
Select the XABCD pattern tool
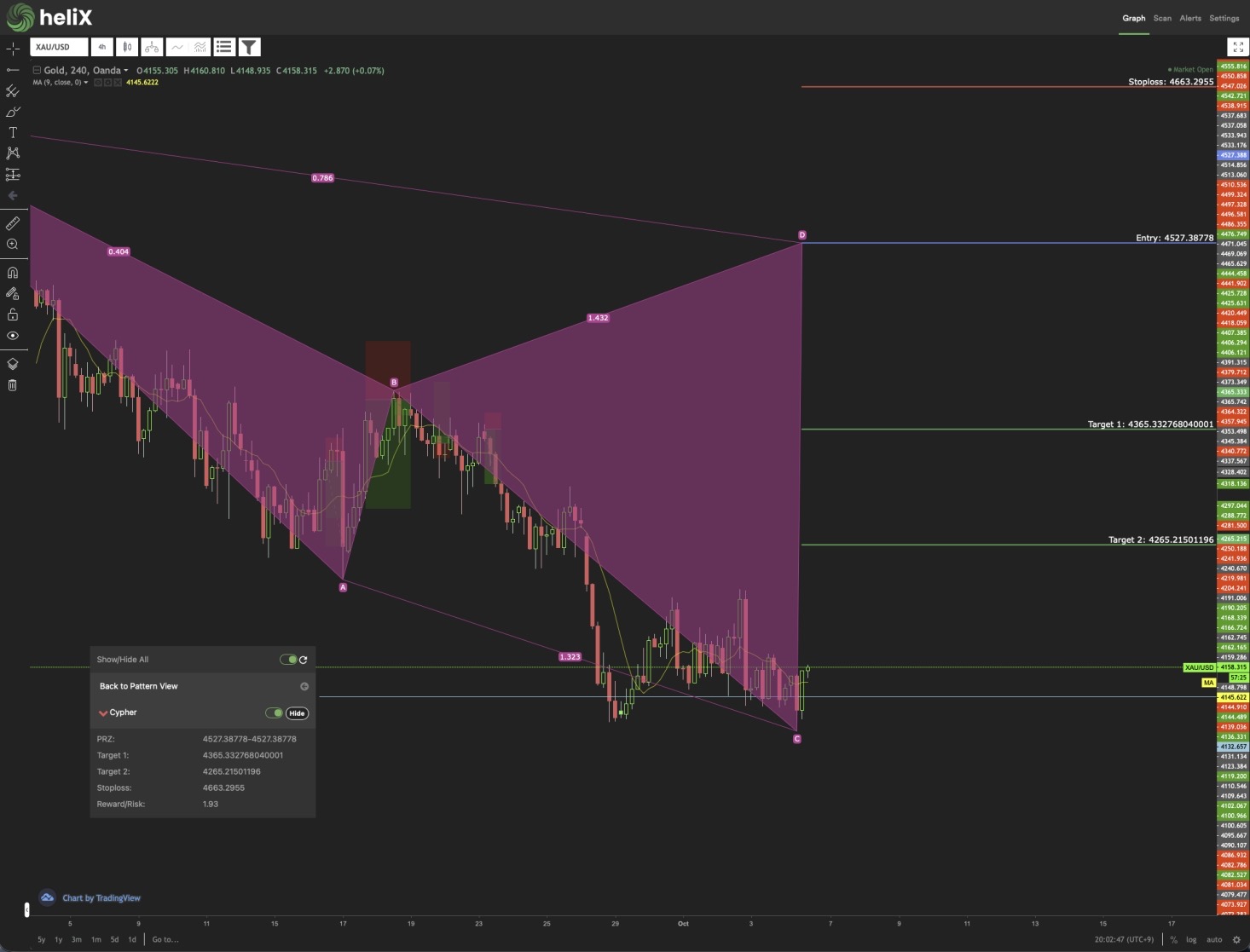click(13, 153)
